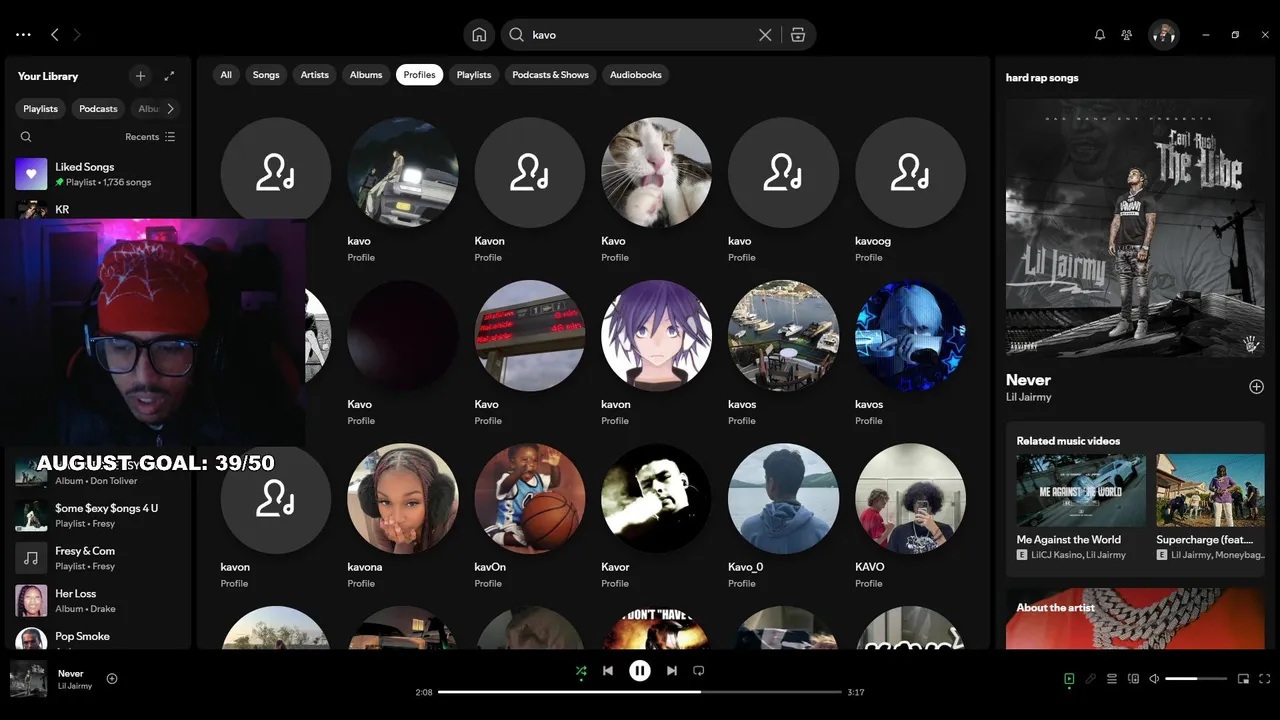Open the play queue icon
The width and height of the screenshot is (1280, 720).
pos(1112,679)
